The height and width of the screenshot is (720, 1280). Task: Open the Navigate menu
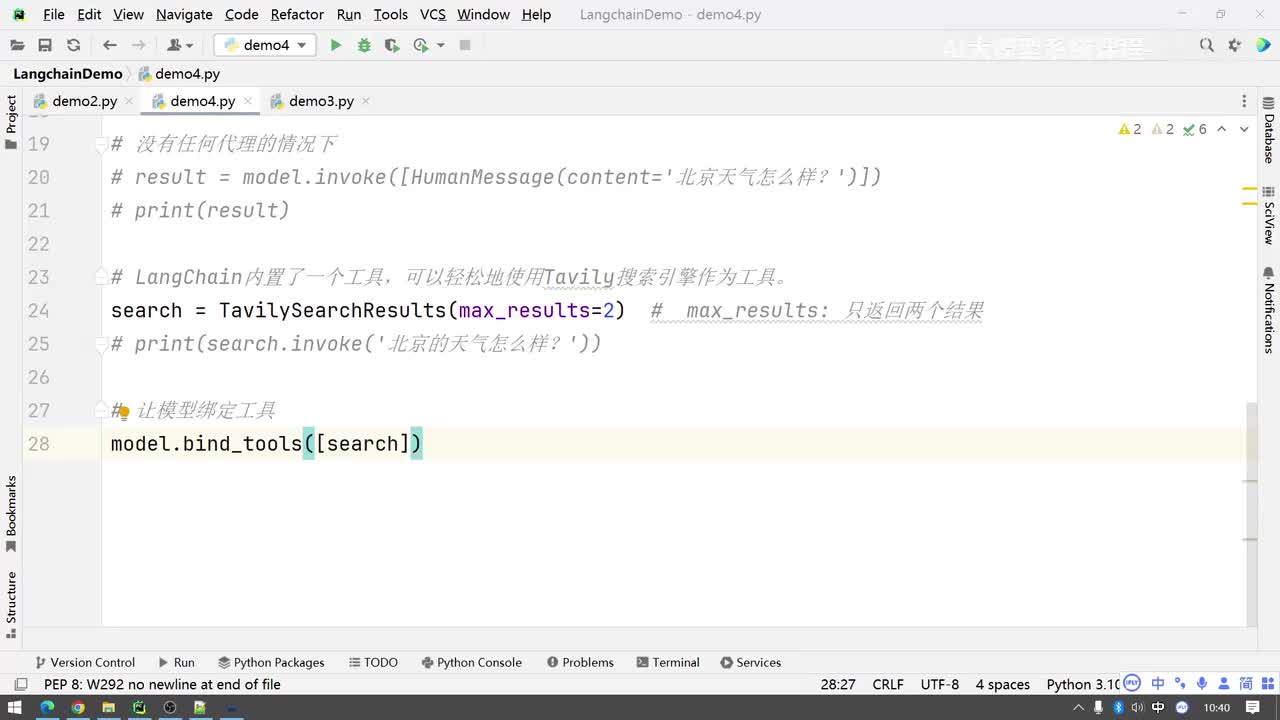[184, 14]
